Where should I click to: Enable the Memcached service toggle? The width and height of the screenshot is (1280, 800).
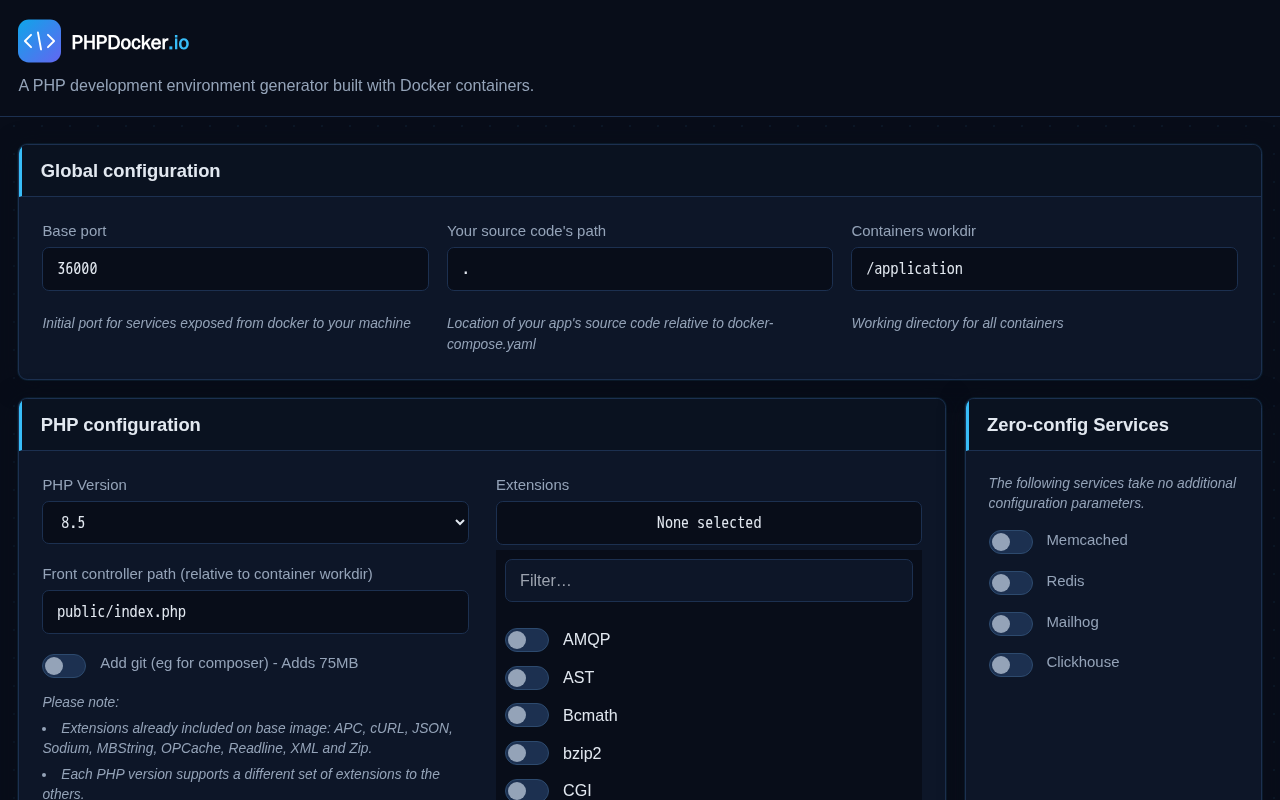coord(1010,542)
